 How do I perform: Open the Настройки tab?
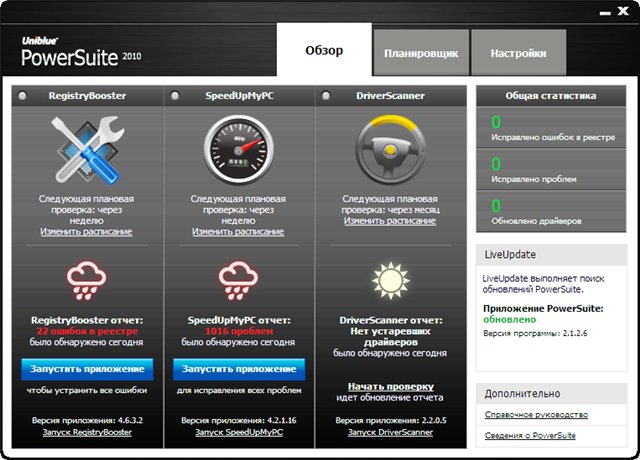pos(518,53)
